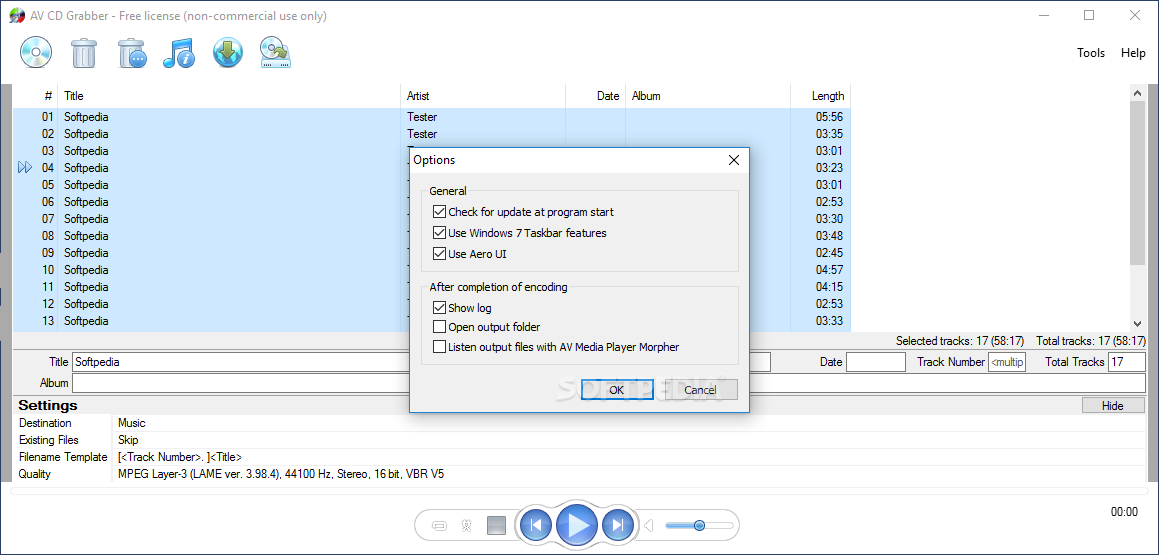Viewport: 1159px width, 555px height.
Task: Click the Filename Template setting value
Action: 180,457
